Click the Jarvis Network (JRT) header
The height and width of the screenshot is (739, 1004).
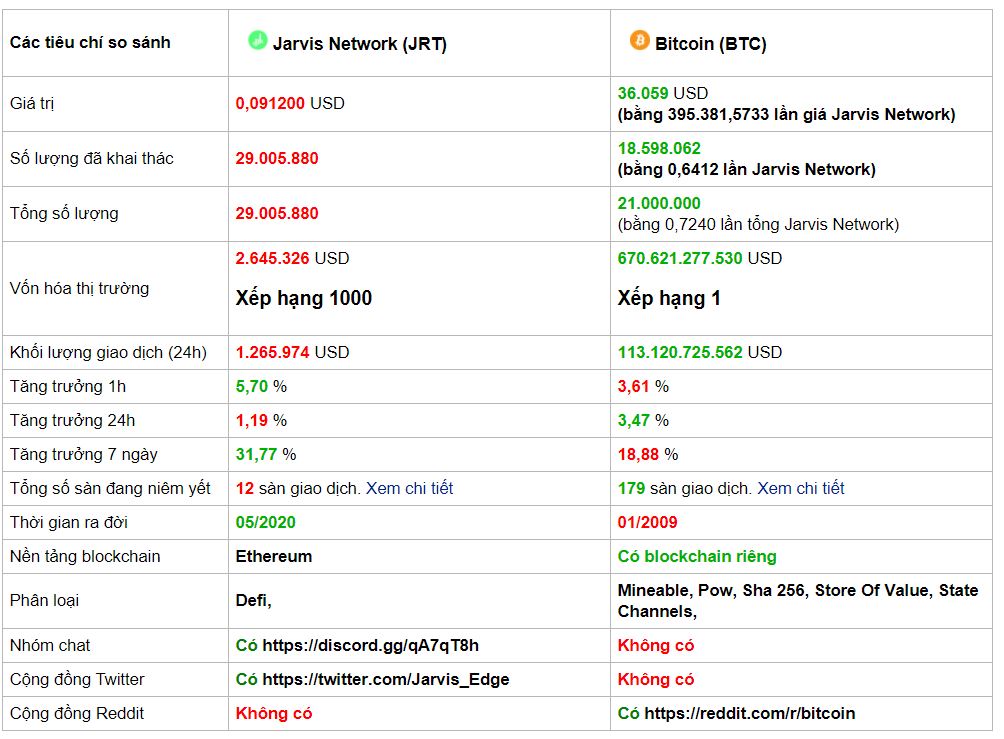pyautogui.click(x=360, y=44)
